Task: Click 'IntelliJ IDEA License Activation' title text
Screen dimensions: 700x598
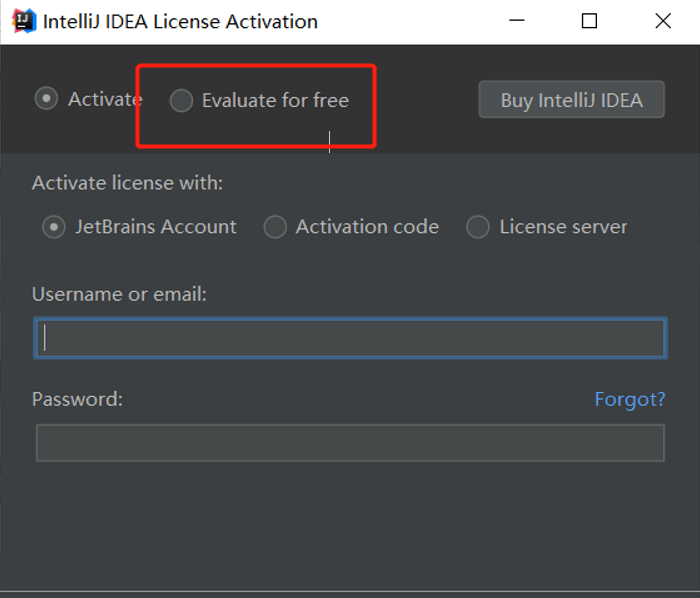Action: [180, 21]
